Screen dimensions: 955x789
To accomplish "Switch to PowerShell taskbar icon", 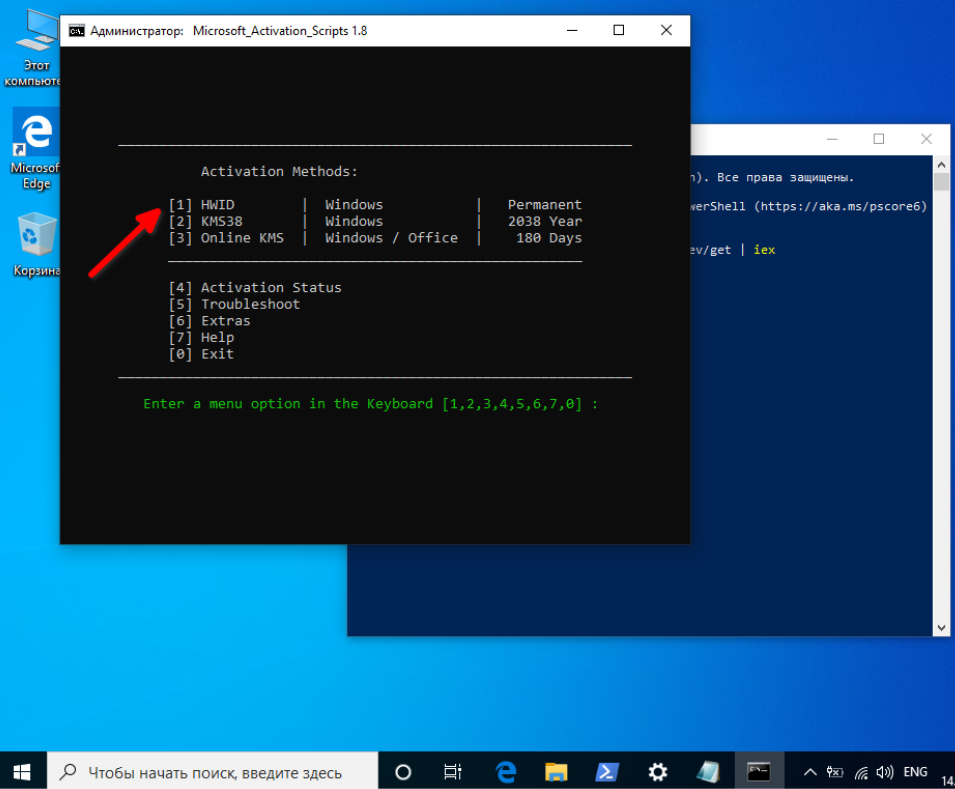I will [607, 772].
